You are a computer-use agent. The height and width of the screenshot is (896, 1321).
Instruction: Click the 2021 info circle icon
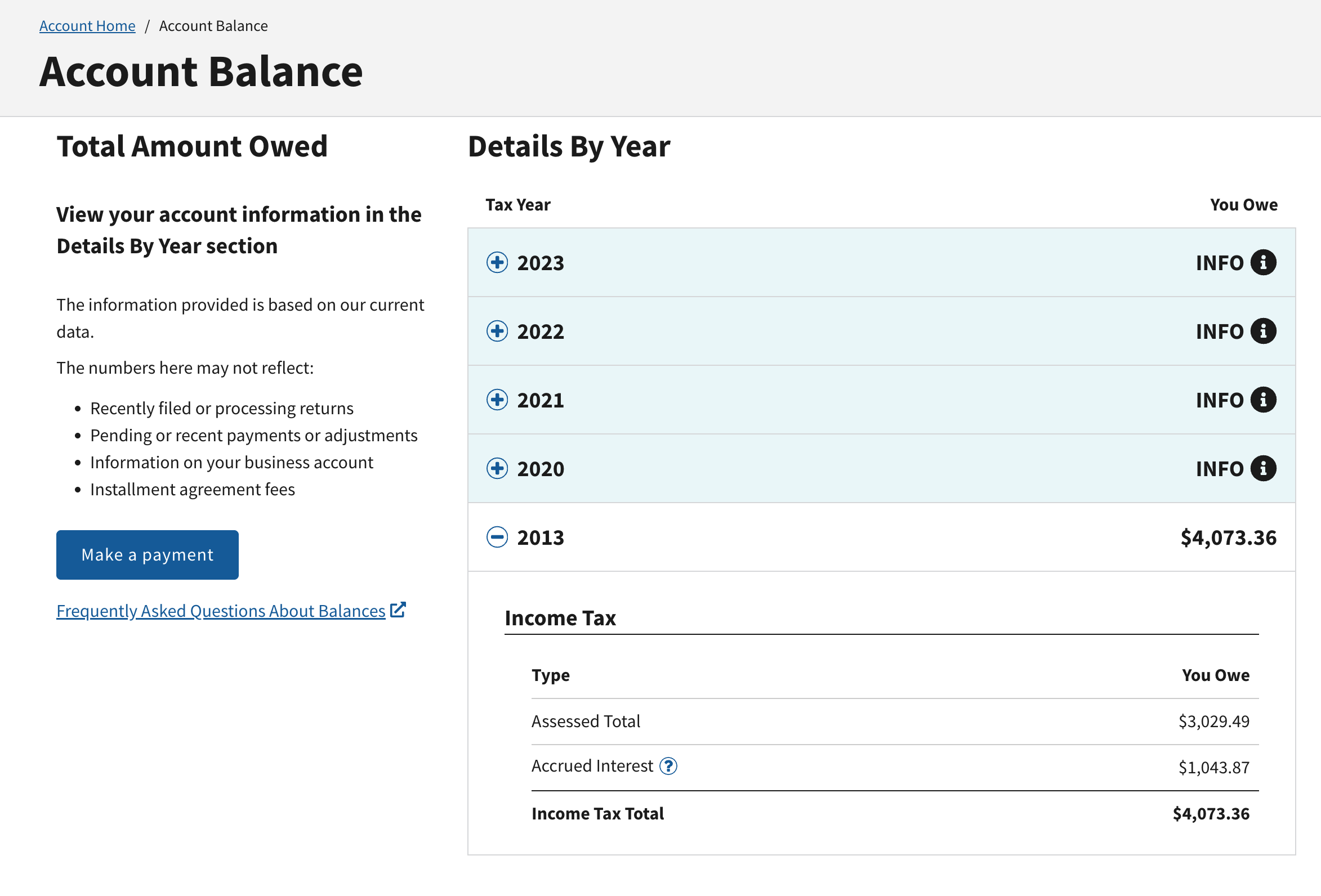(1263, 400)
